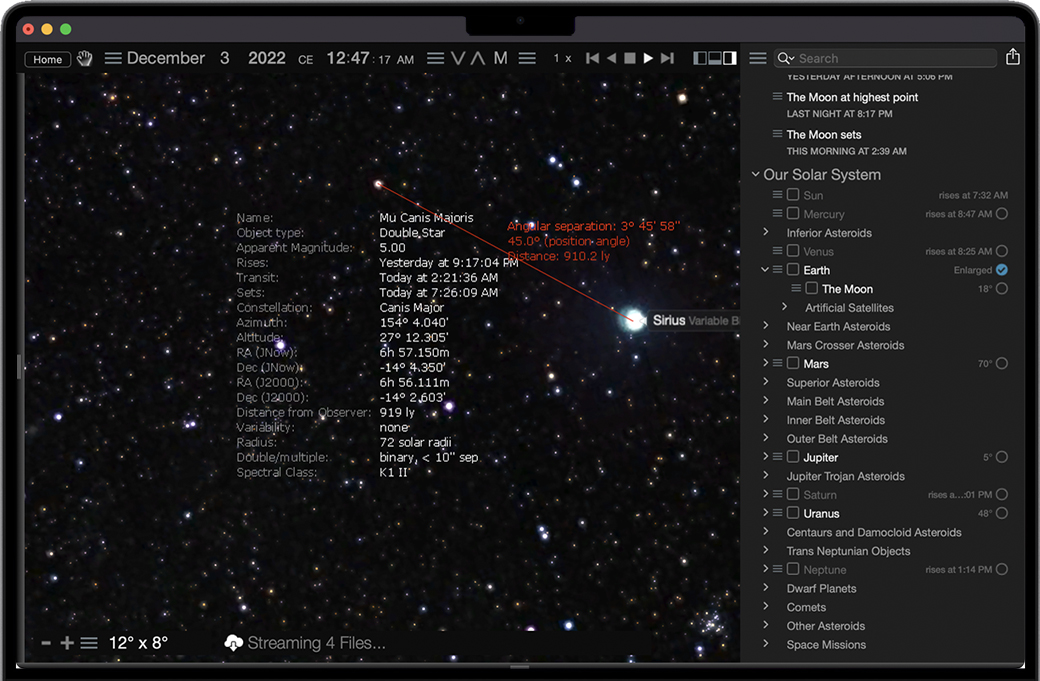Uncheck the Earth Enlarged blue toggle
The image size is (1040, 681).
coord(1001,270)
